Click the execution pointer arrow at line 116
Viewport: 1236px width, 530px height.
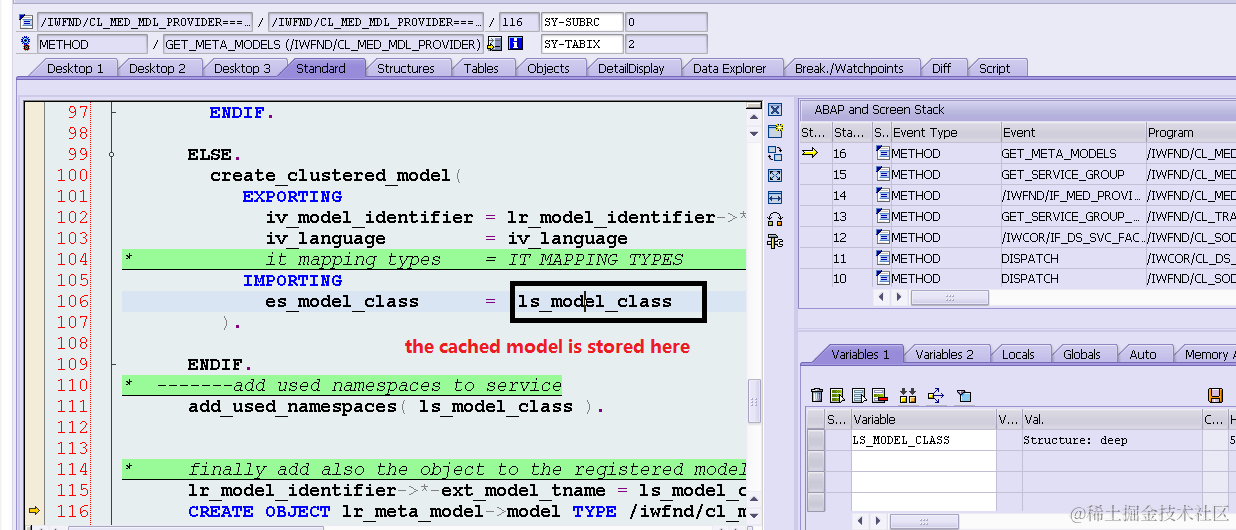pyautogui.click(x=34, y=511)
